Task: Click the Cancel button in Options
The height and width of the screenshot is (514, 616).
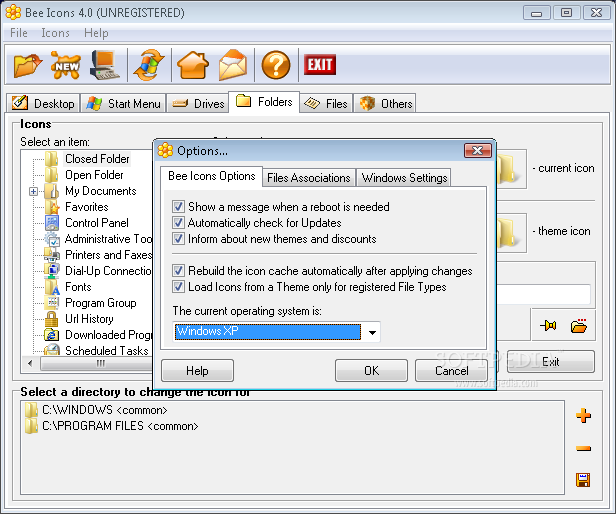Action: [451, 371]
